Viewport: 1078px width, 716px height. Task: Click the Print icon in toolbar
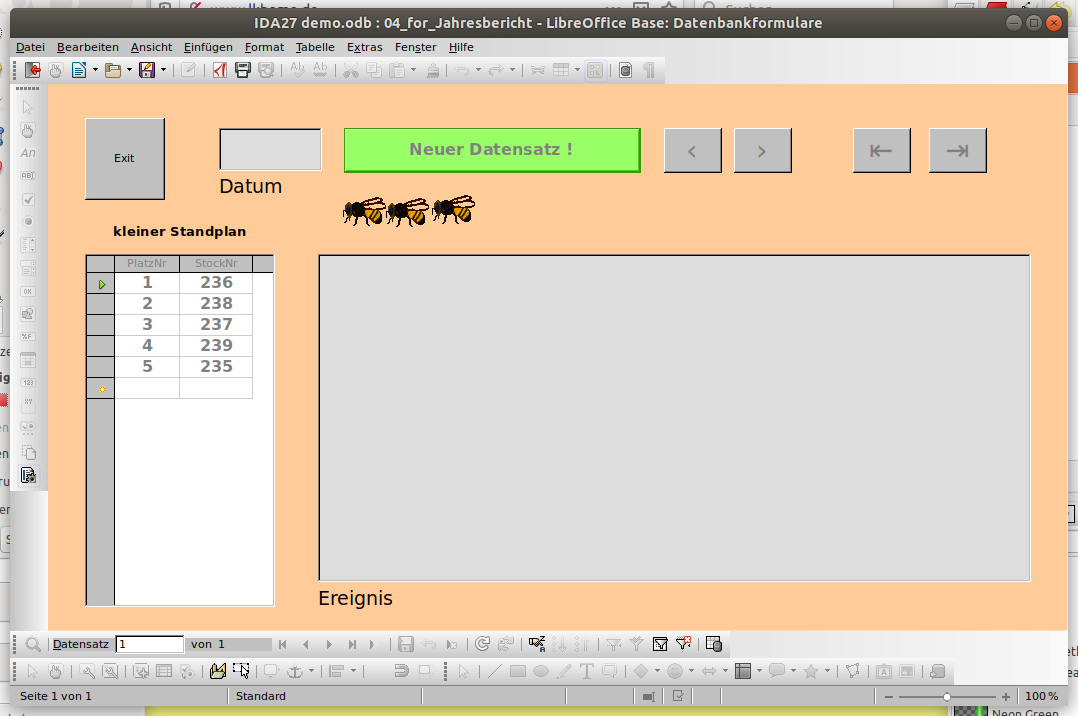(x=243, y=70)
